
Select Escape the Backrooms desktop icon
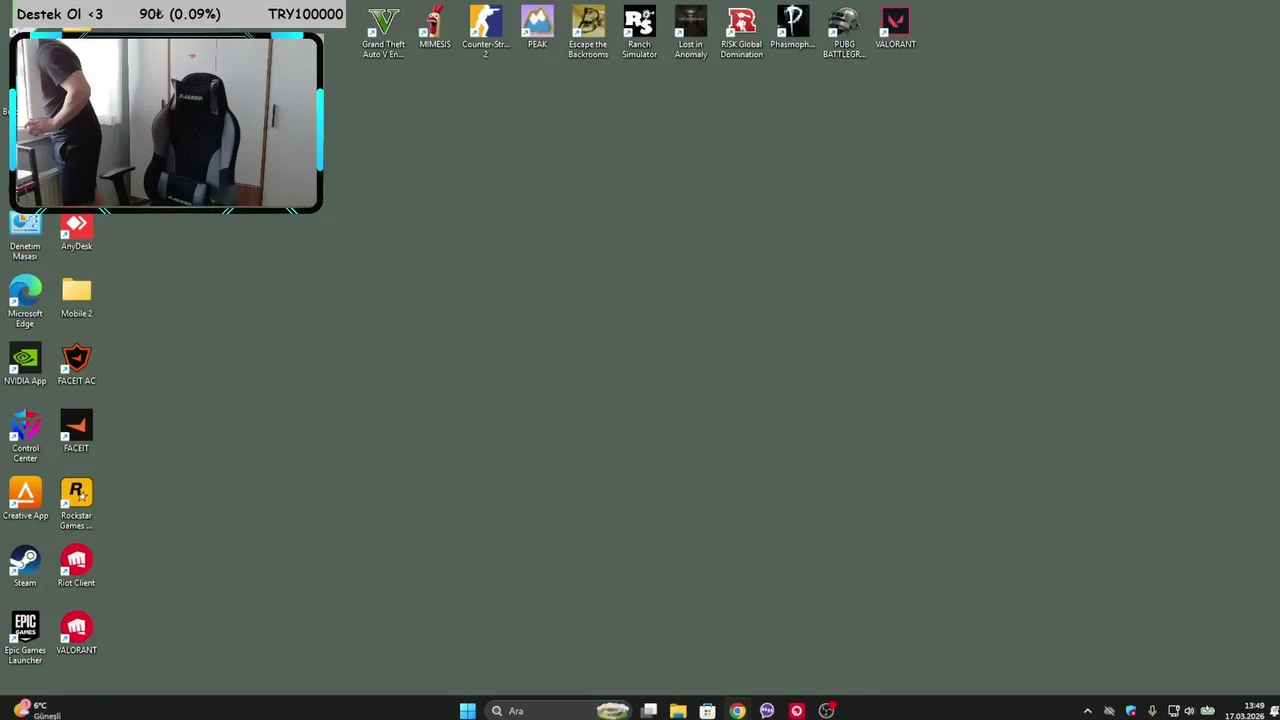coord(588,33)
